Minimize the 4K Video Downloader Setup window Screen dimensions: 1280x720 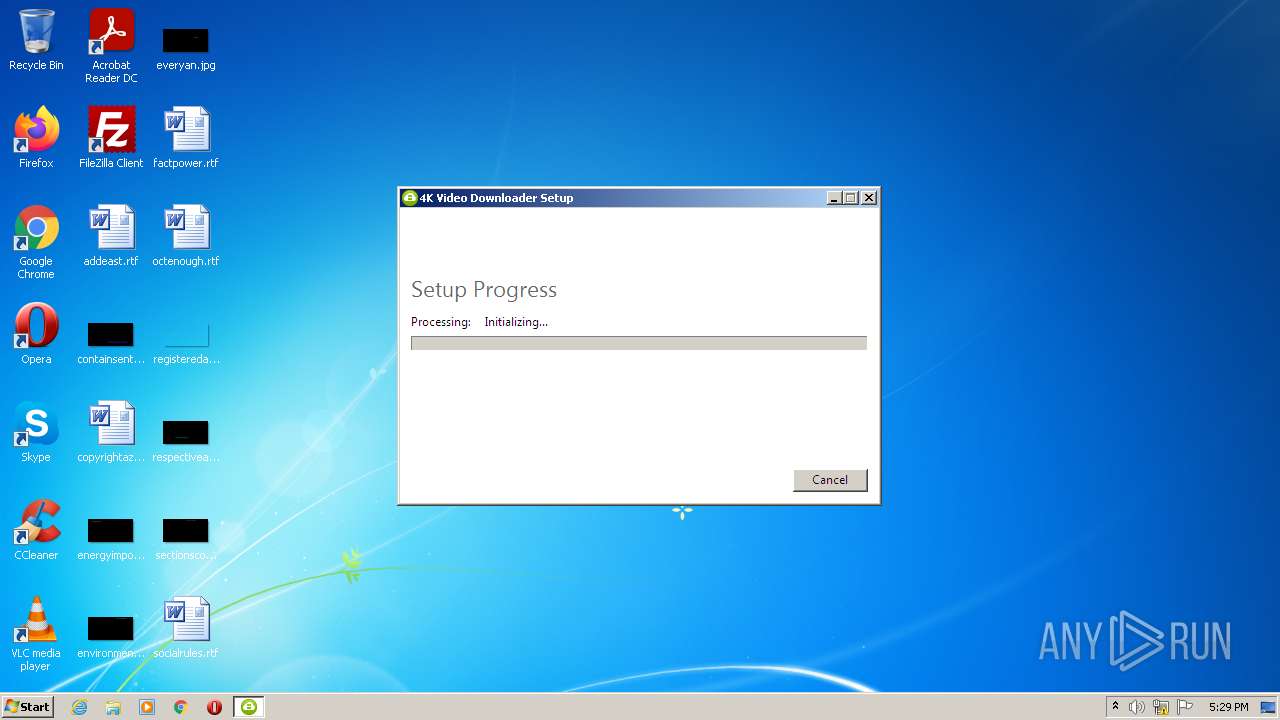pos(834,198)
